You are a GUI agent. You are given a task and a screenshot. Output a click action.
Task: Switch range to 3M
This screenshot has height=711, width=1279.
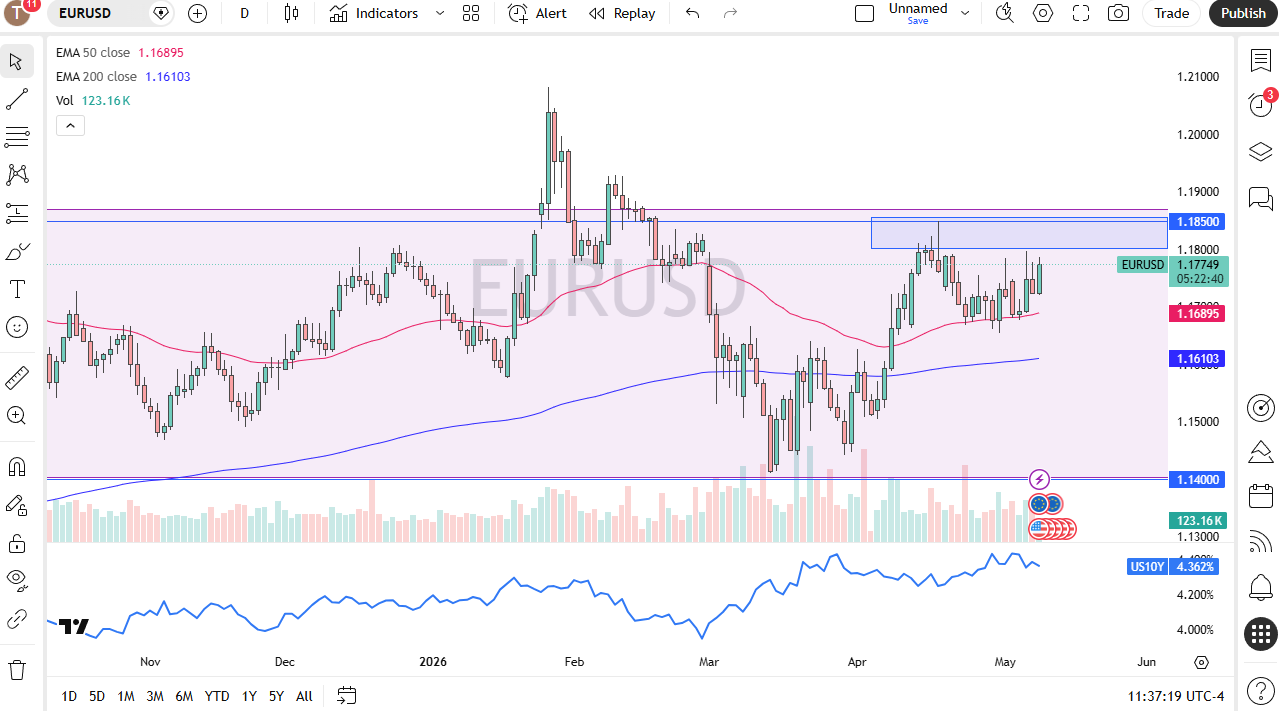(x=154, y=696)
